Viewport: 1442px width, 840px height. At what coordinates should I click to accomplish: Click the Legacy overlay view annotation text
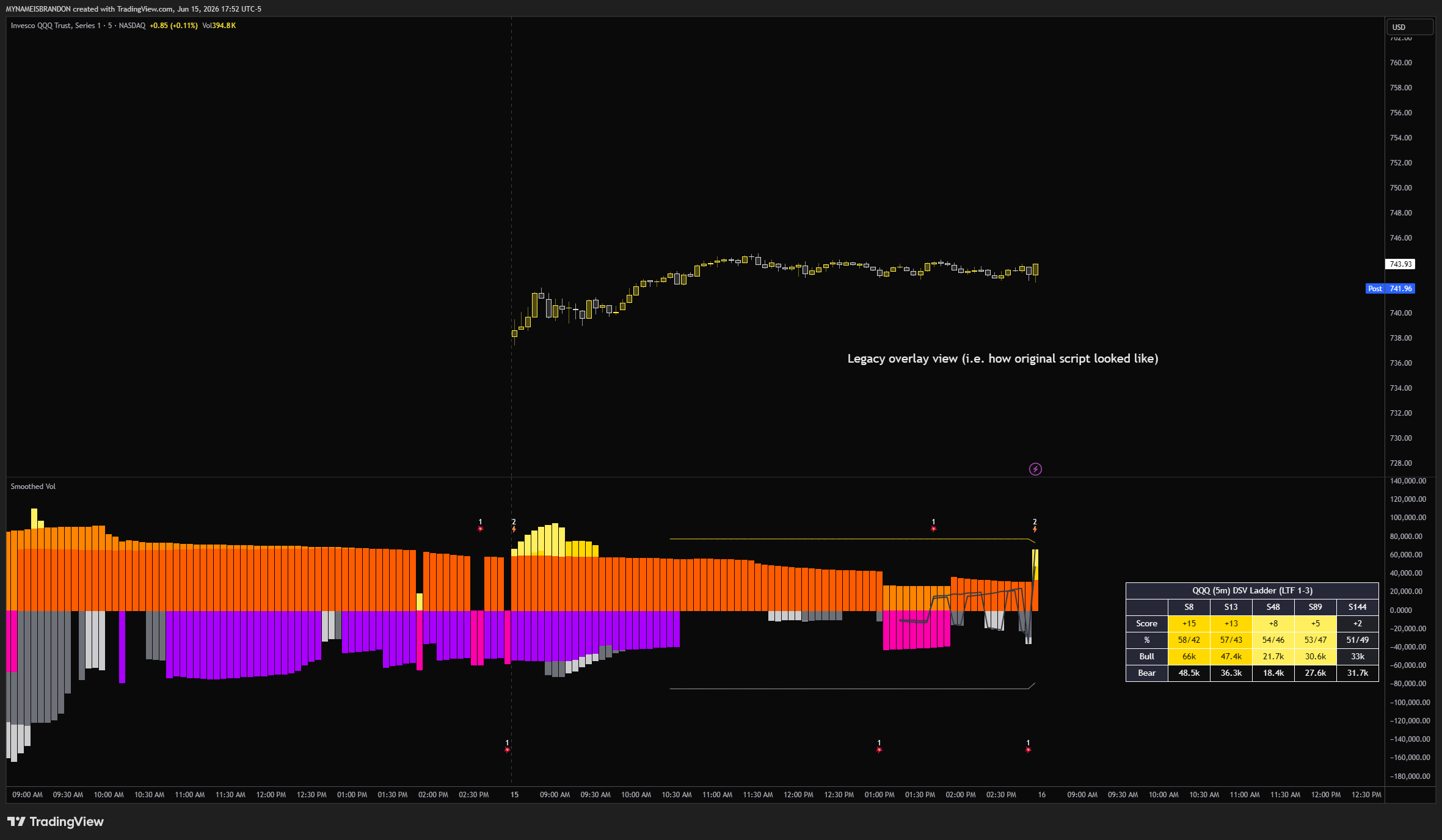click(x=1003, y=358)
